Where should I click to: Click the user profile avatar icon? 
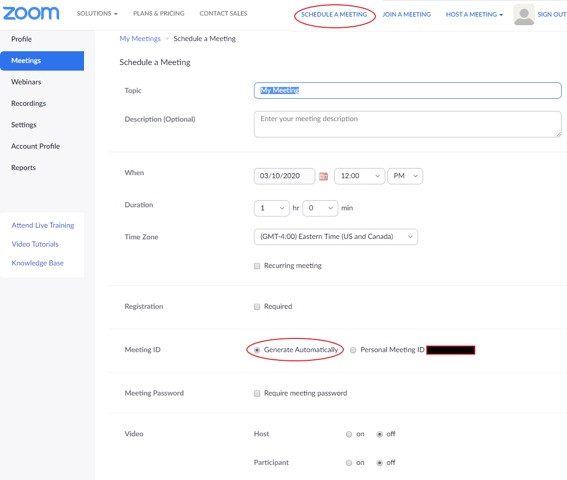pyautogui.click(x=524, y=15)
